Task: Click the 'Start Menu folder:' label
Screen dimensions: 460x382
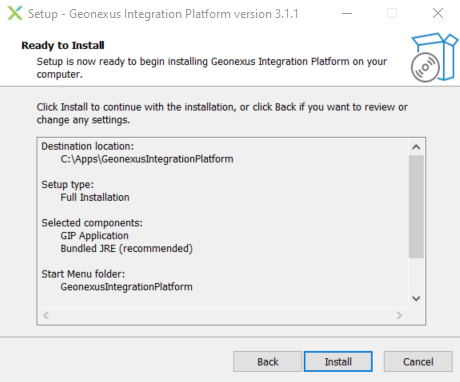Action: [83, 274]
